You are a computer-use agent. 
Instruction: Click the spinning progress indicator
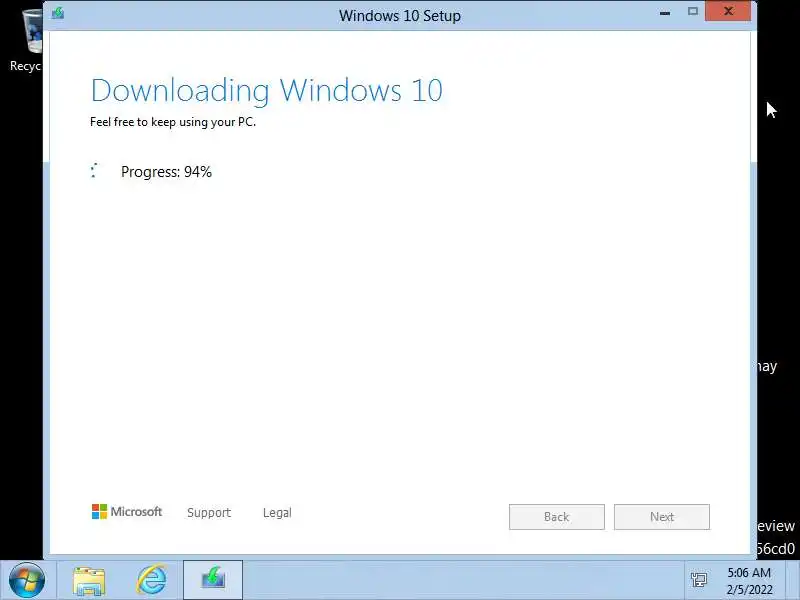[94, 170]
